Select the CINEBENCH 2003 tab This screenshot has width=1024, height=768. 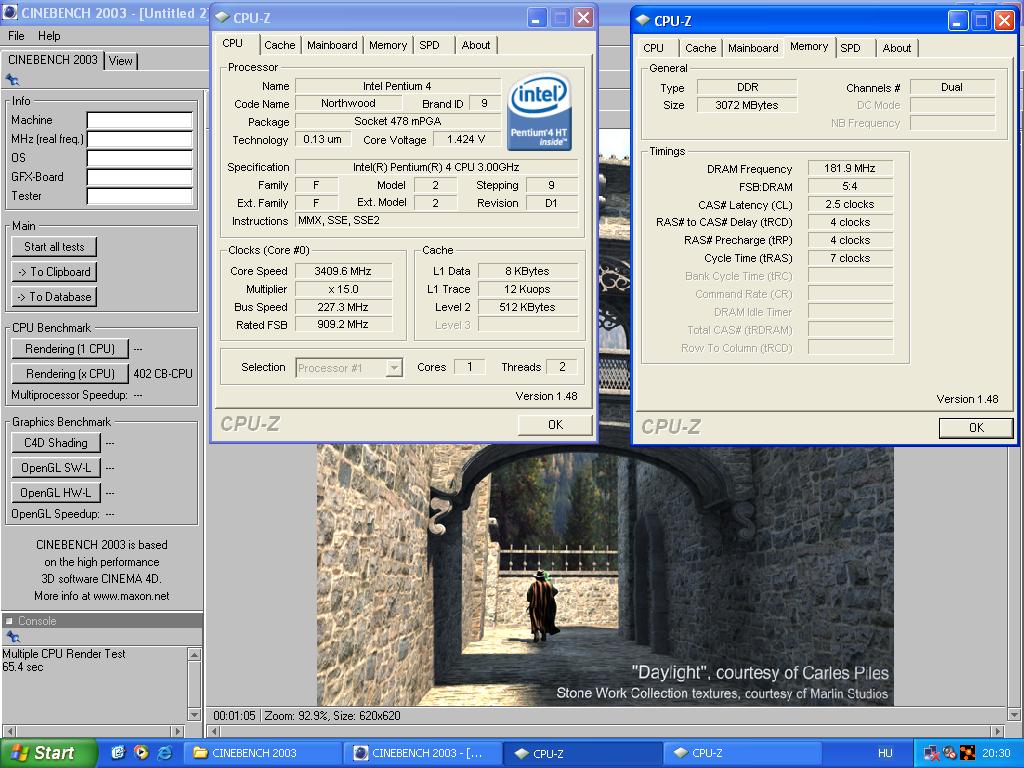[52, 60]
